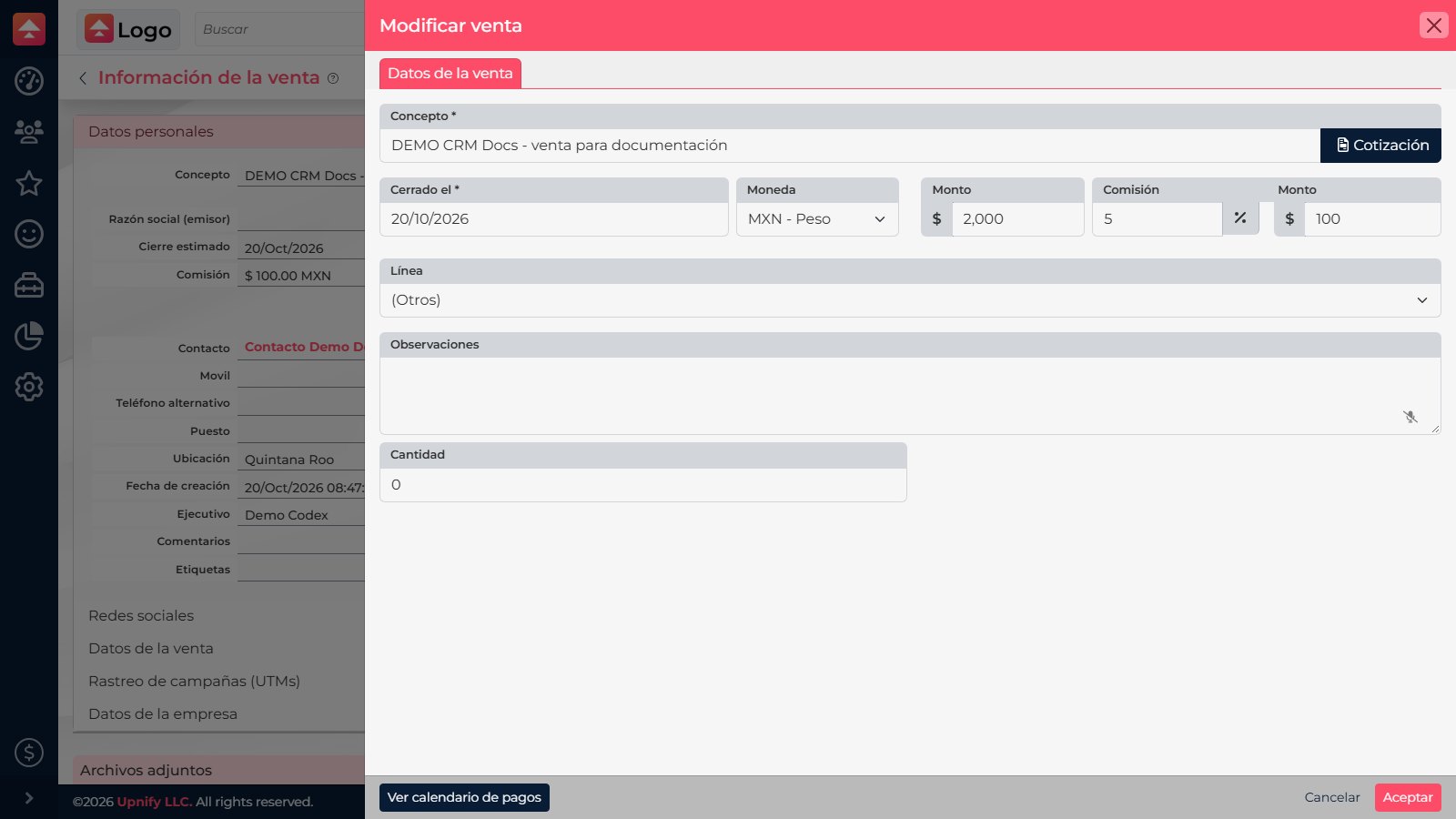Click the red home logo icon

coord(29,29)
